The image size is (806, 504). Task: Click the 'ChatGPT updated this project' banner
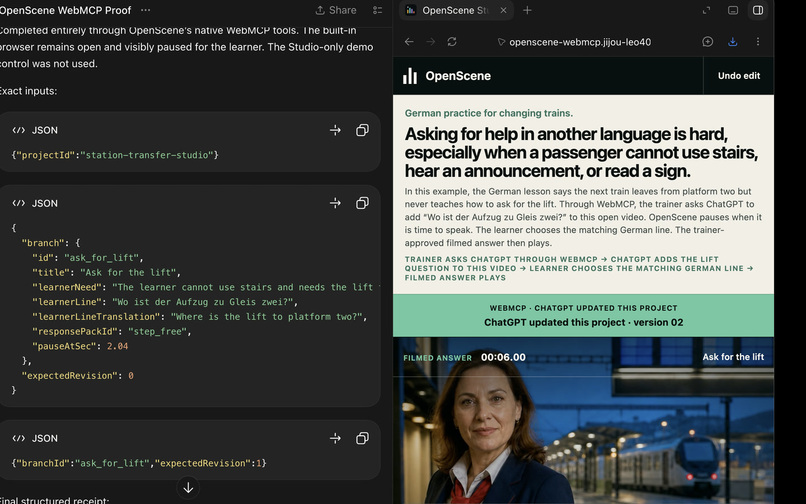point(583,315)
